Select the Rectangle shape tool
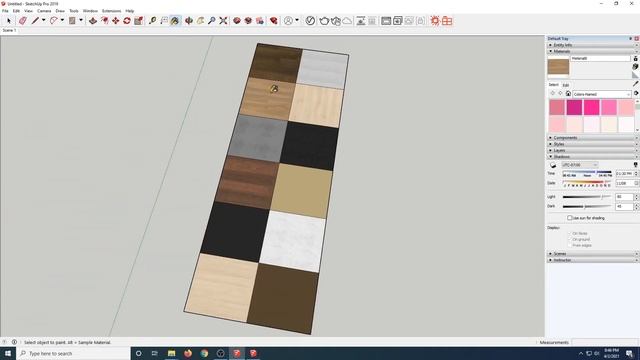 (x=72, y=20)
